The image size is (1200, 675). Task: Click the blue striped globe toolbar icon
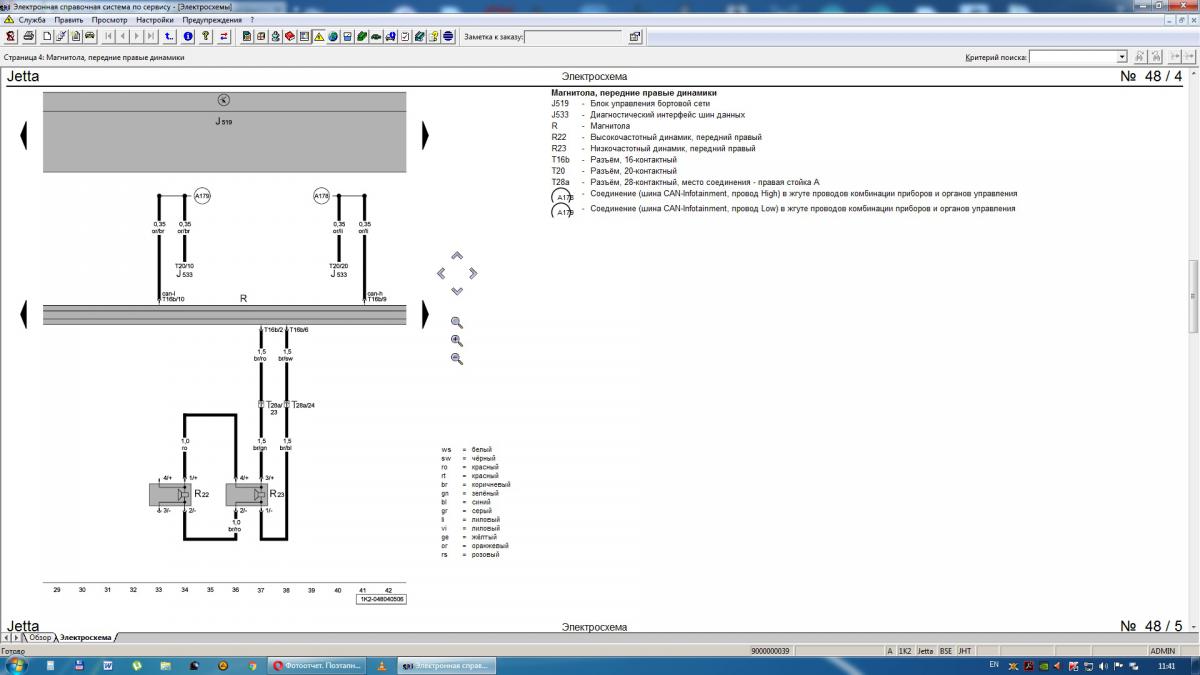click(448, 37)
